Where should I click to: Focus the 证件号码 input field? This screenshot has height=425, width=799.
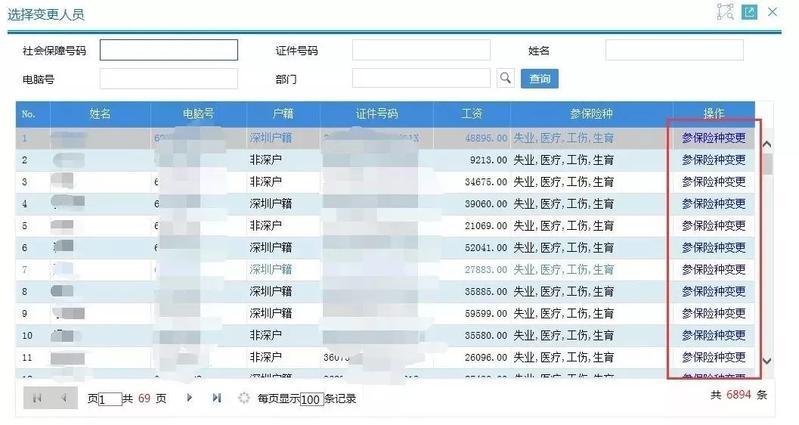[421, 50]
